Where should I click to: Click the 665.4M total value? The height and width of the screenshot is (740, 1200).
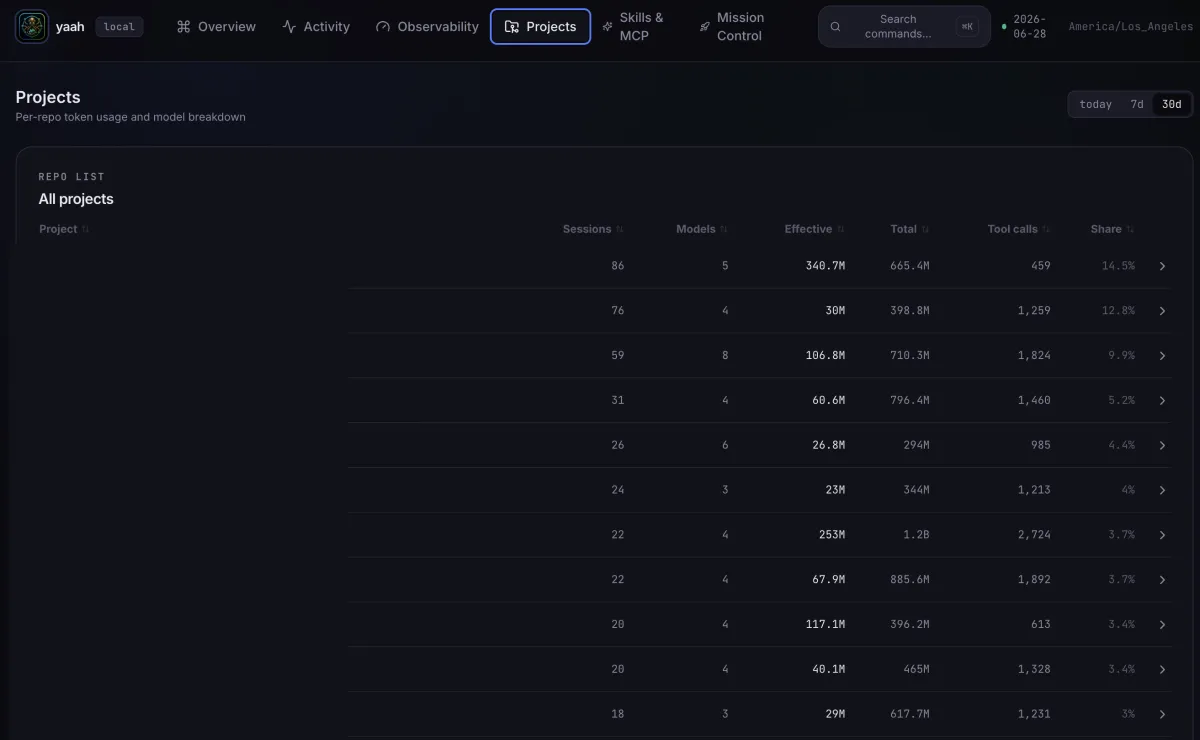click(x=910, y=266)
